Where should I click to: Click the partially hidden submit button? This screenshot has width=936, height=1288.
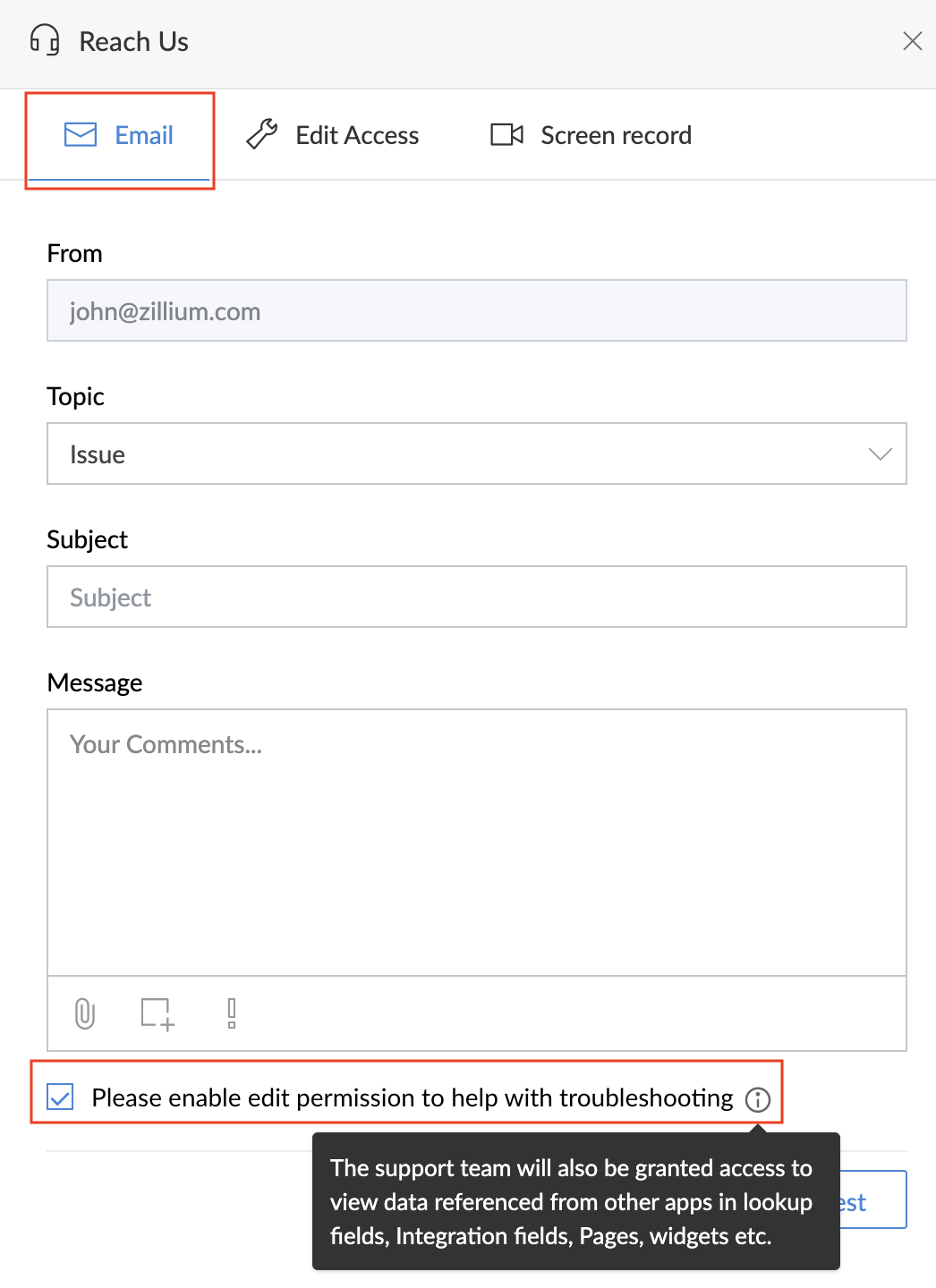pyautogui.click(x=873, y=1200)
